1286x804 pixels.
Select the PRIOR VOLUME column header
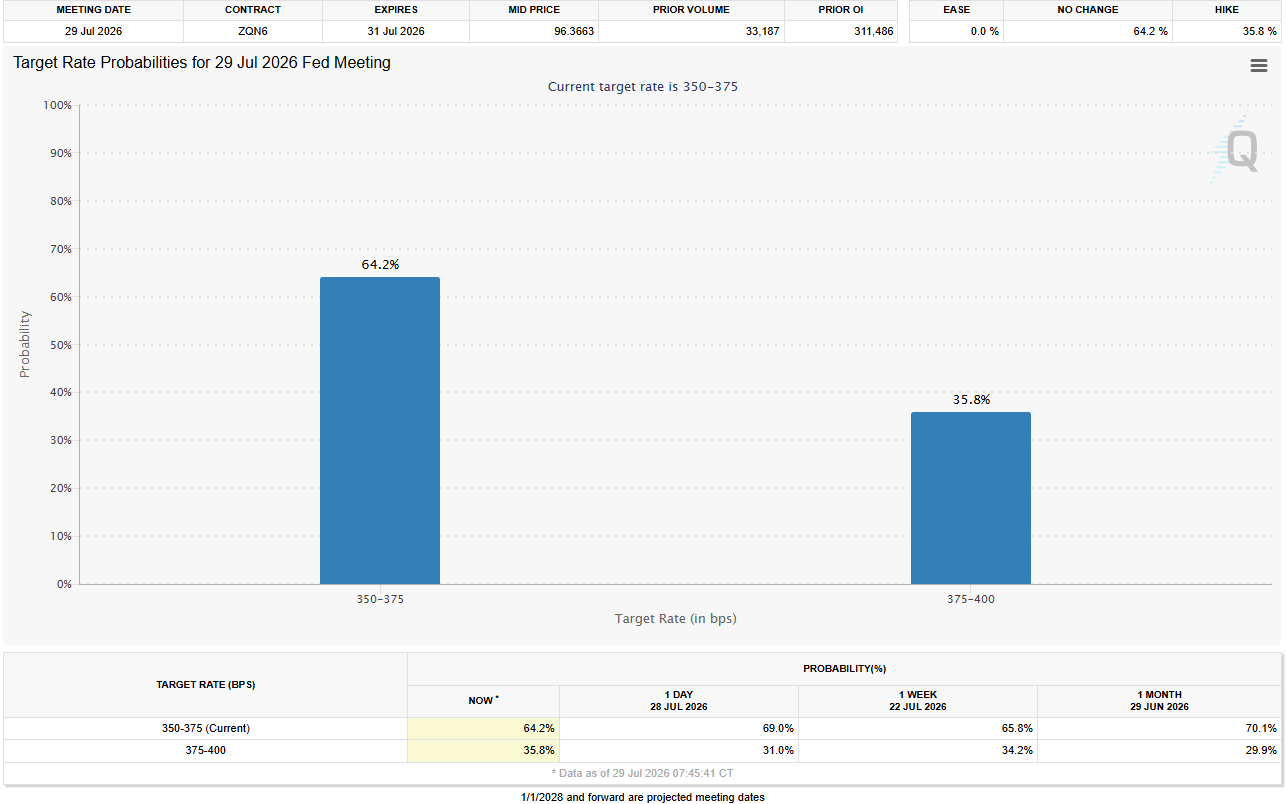coord(691,9)
